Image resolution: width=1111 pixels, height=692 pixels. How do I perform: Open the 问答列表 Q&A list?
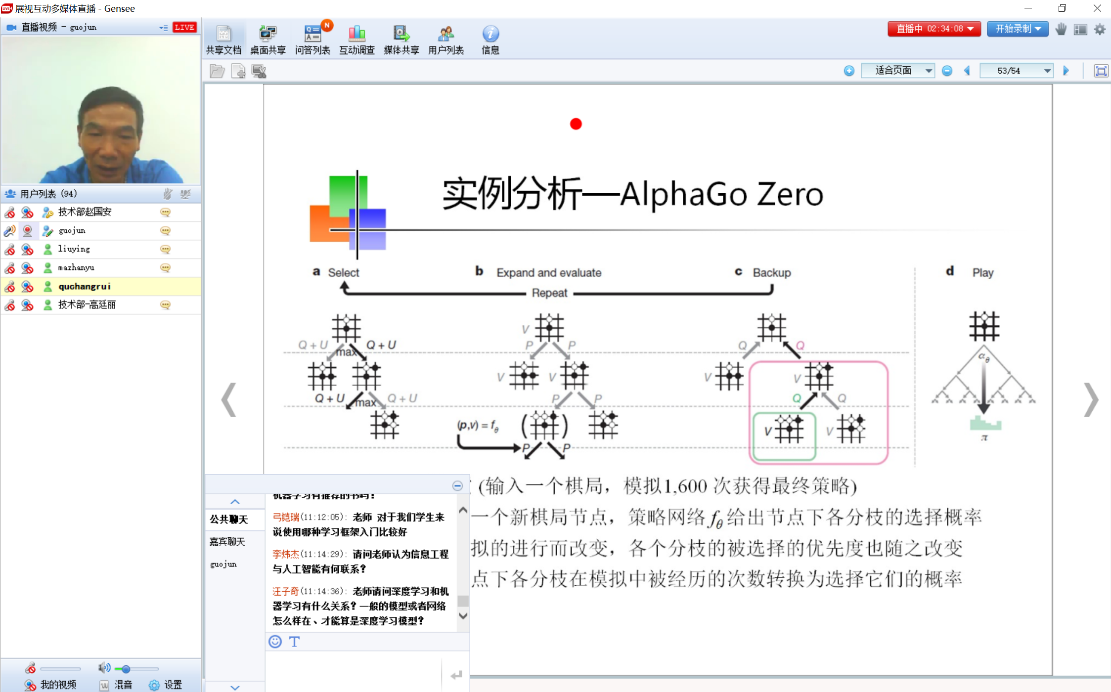[x=312, y=39]
